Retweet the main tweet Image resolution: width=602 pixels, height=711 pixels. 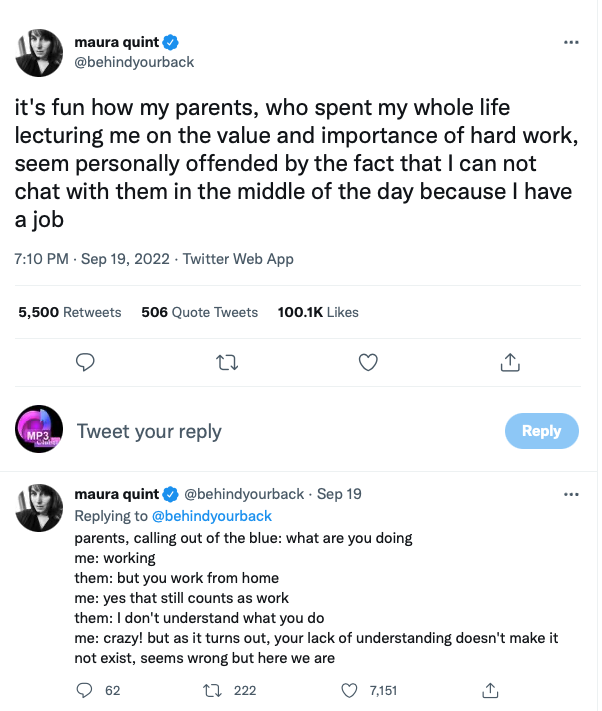tap(227, 361)
